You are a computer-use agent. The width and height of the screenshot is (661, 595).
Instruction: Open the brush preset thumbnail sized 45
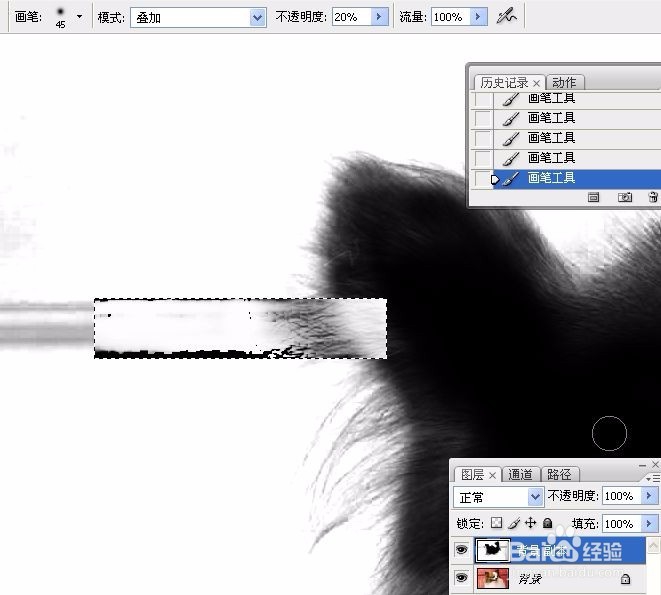click(x=61, y=17)
